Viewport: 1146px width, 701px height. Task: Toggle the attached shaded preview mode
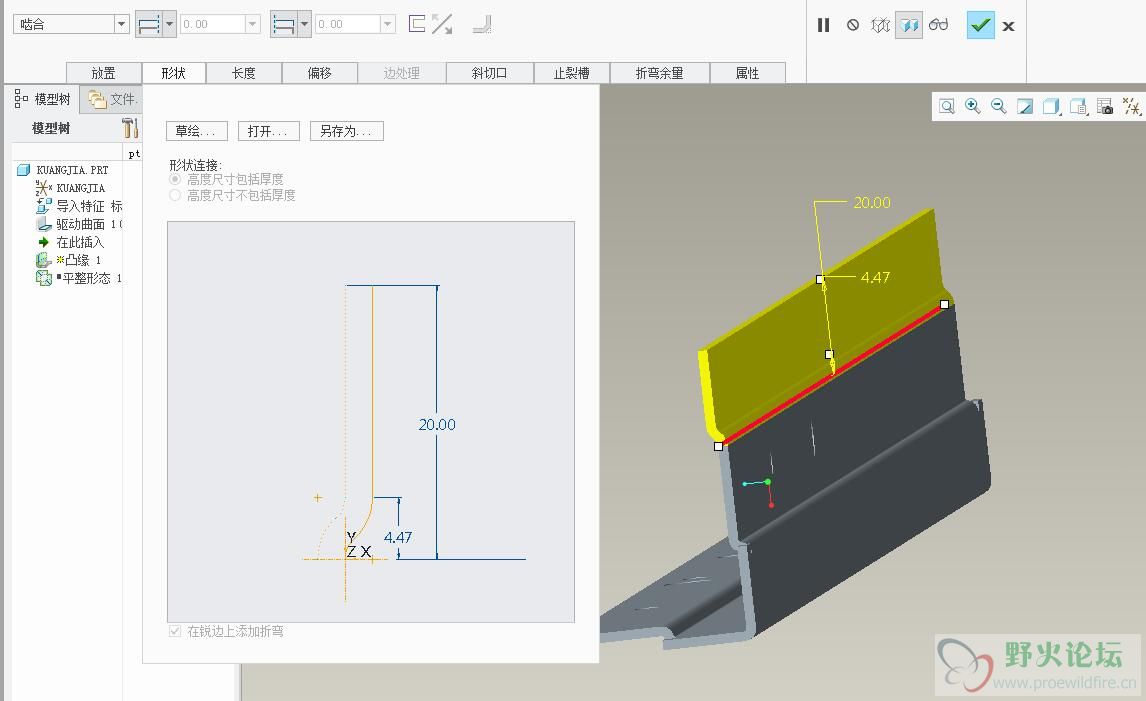pyautogui.click(x=908, y=26)
